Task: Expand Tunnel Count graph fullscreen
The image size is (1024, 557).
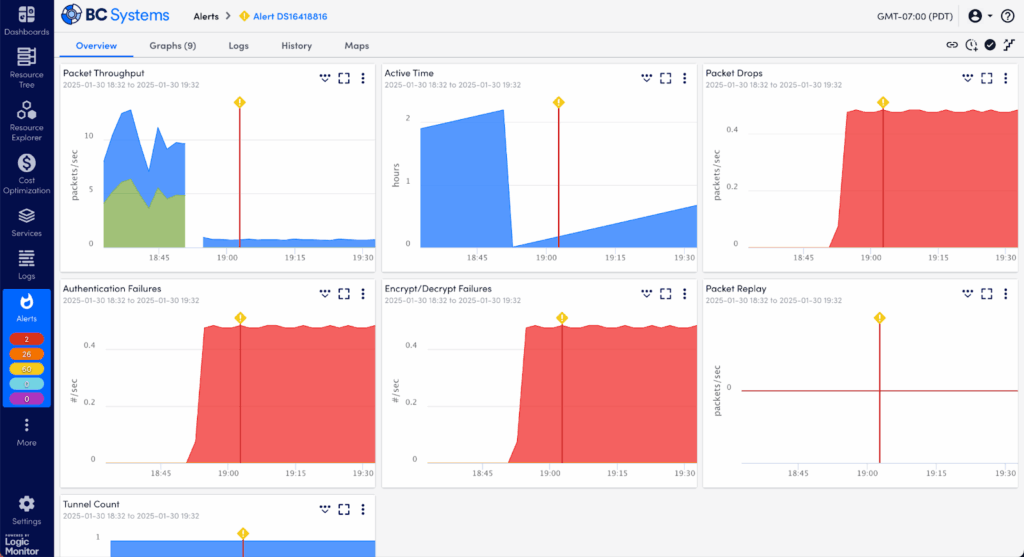Action: click(344, 509)
